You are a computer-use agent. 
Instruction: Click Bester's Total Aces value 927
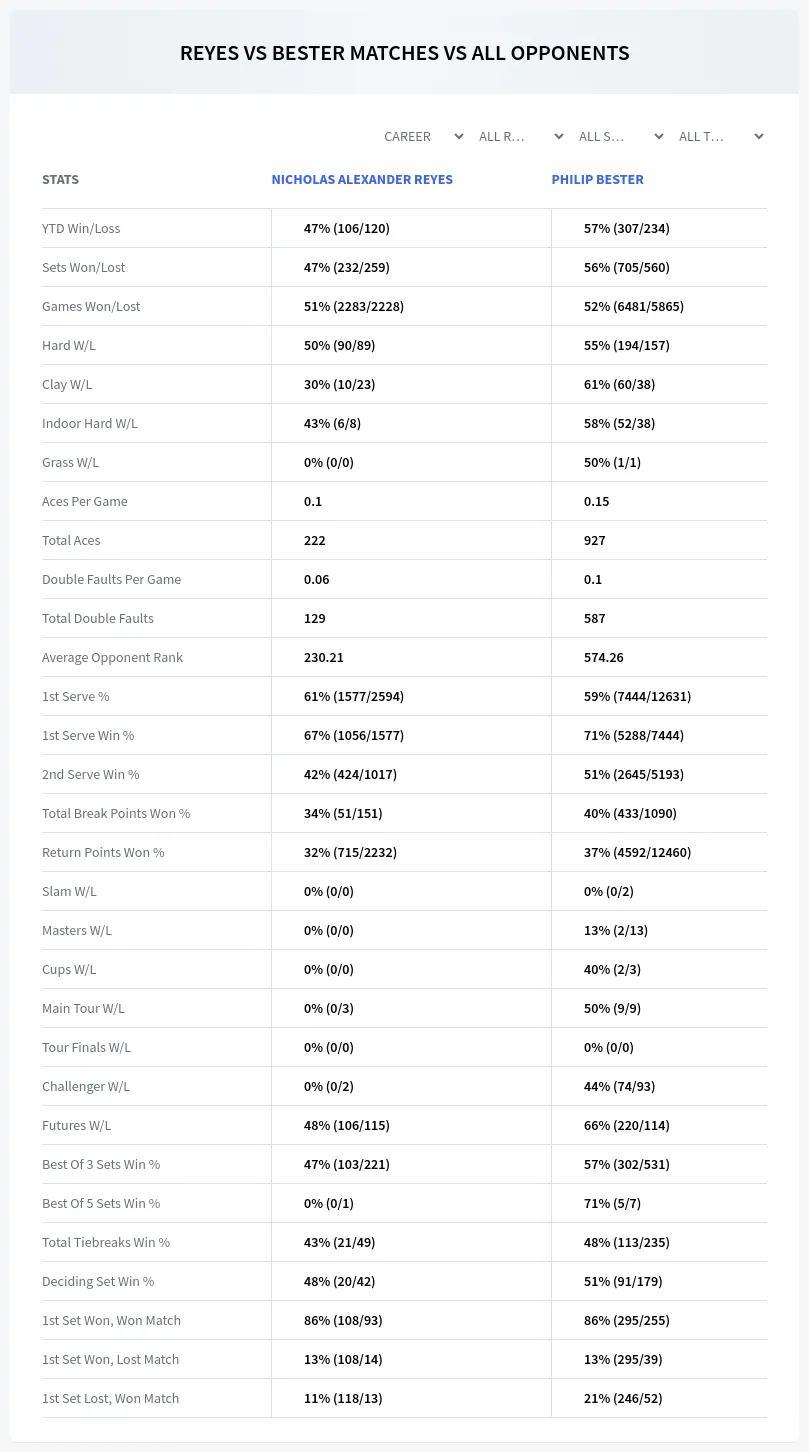tap(595, 540)
